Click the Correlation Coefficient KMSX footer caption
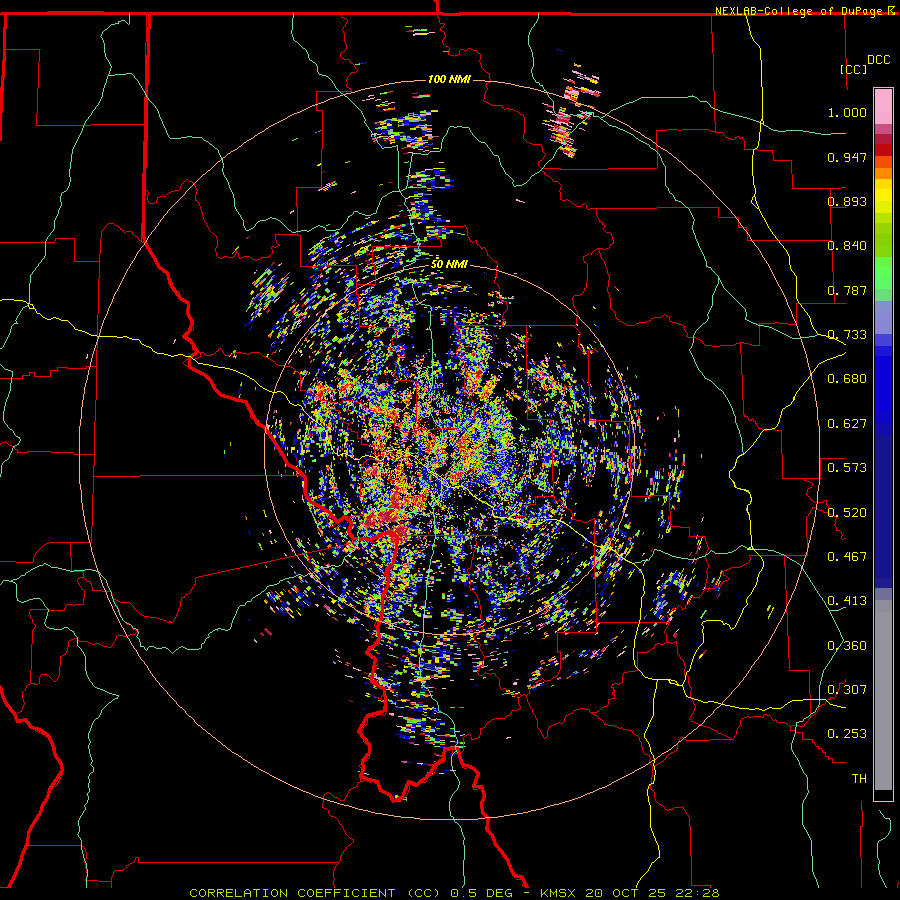This screenshot has width=900, height=900. [x=454, y=893]
